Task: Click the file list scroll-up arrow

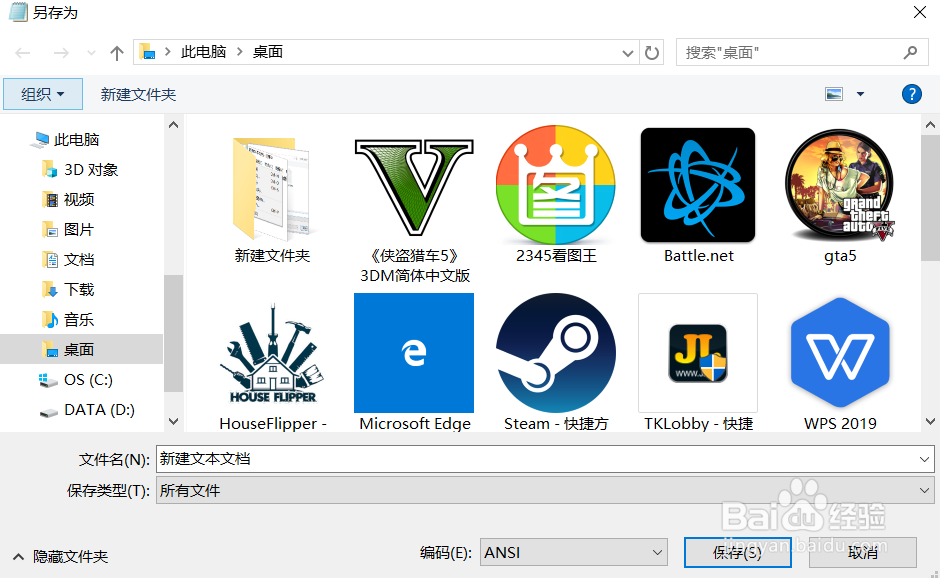Action: pos(930,125)
